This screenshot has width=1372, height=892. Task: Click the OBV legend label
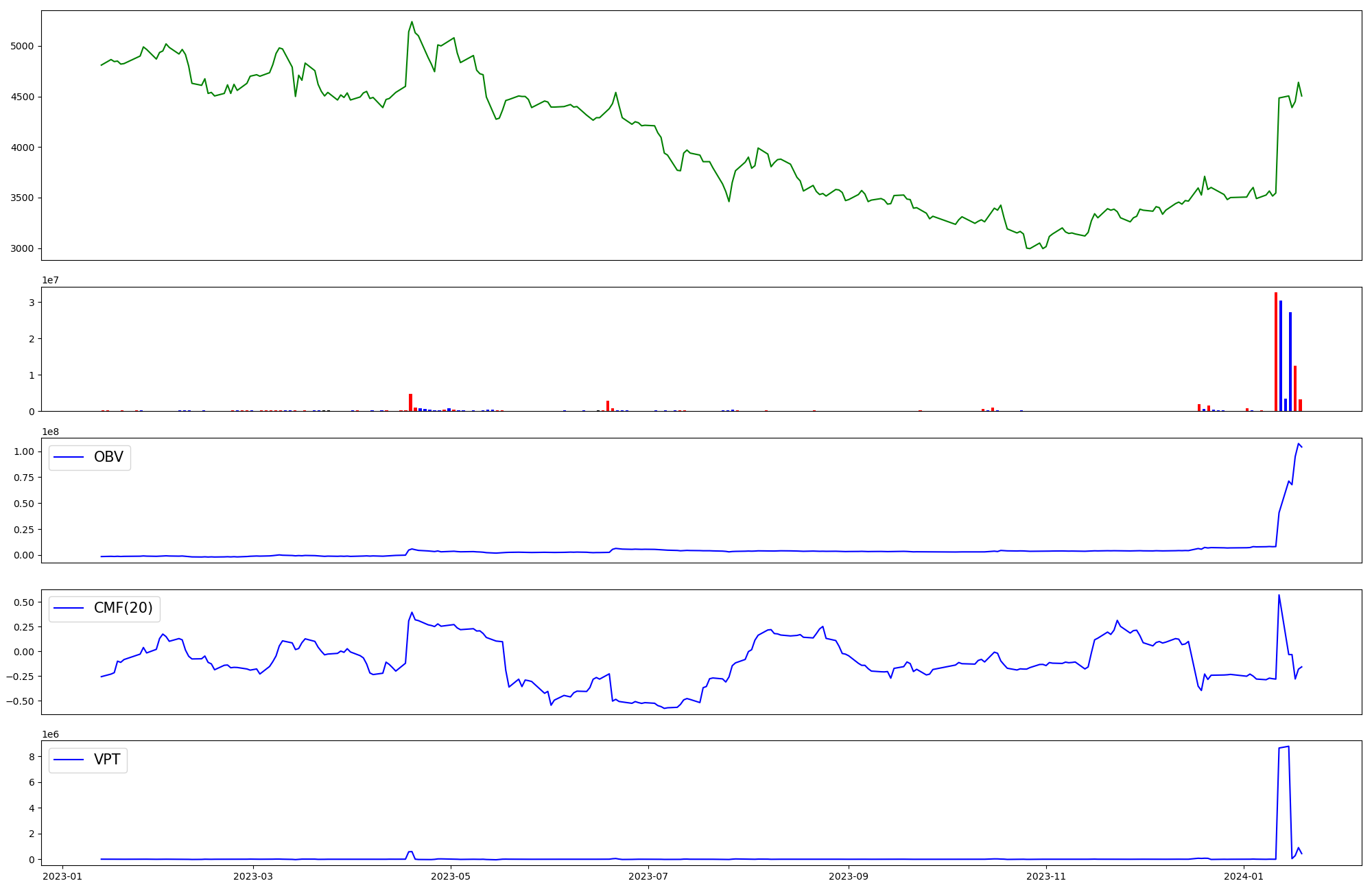point(108,457)
